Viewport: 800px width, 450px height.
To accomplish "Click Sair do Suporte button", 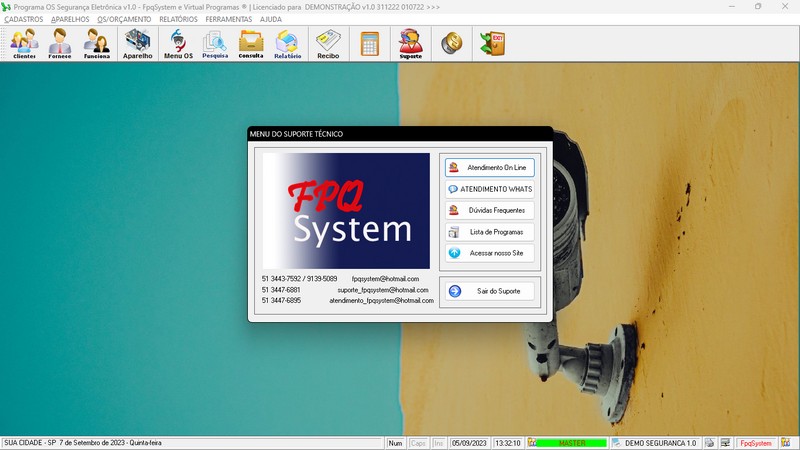I will pyautogui.click(x=490, y=291).
